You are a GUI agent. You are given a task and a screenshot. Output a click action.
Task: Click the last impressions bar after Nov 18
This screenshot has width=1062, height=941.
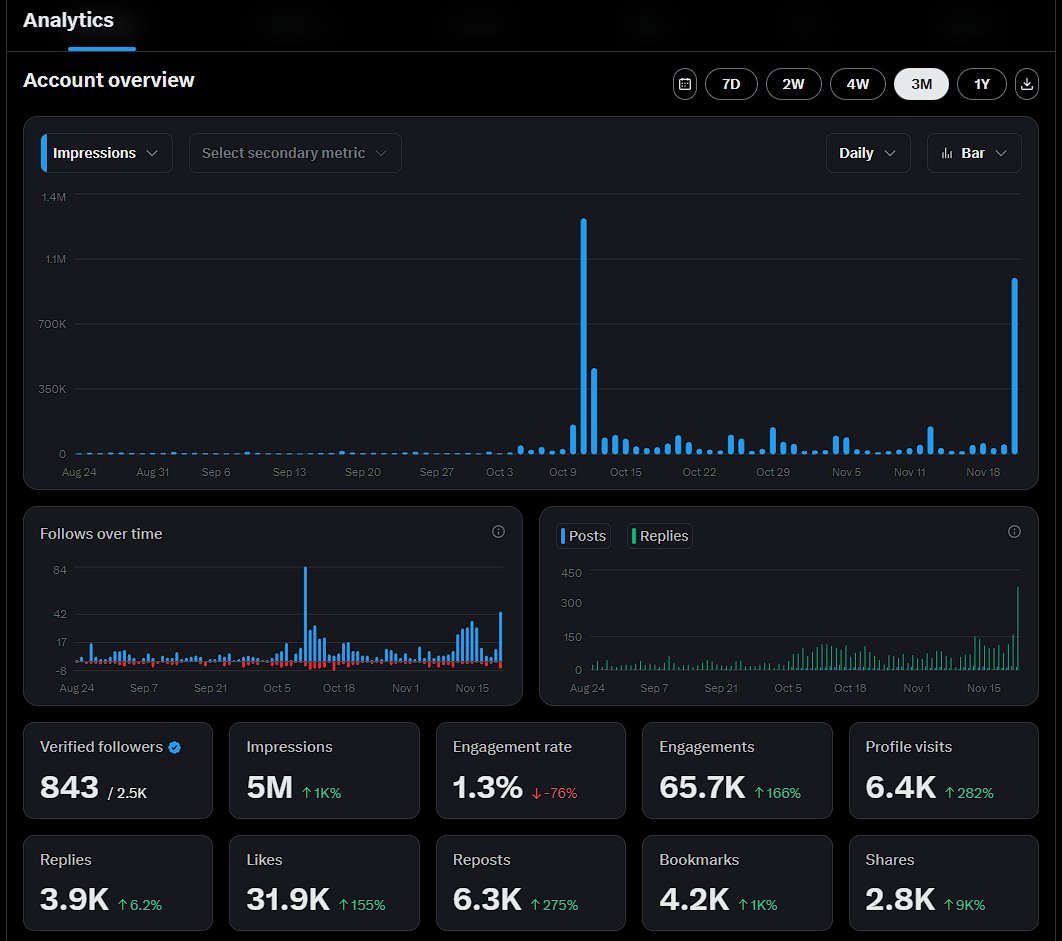tap(1015, 366)
